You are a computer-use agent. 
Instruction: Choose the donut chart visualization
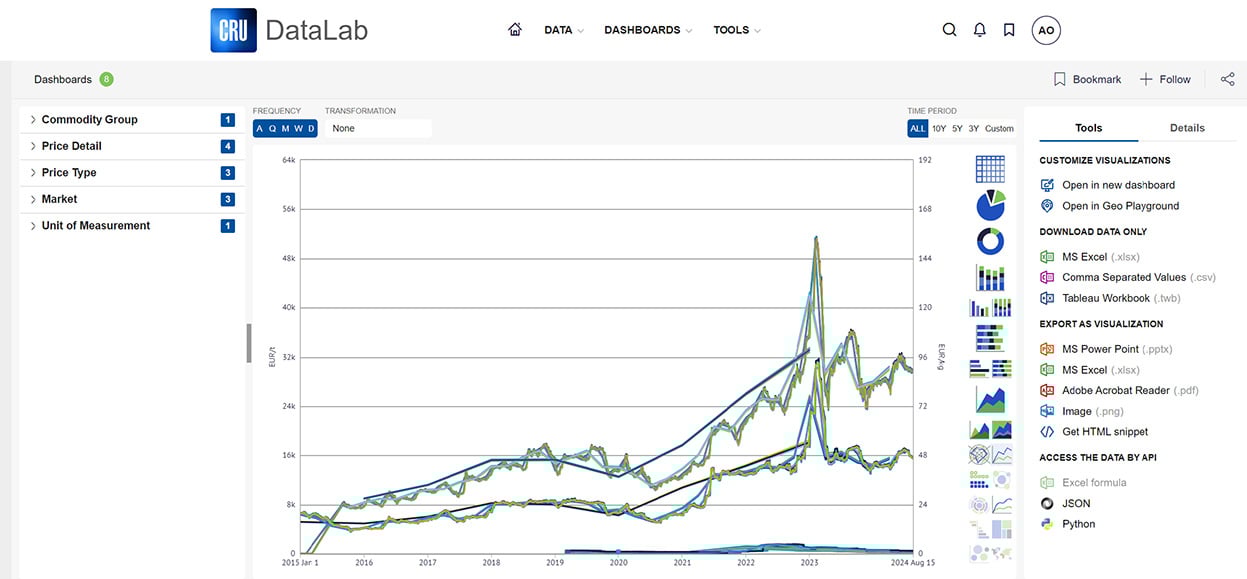(990, 241)
